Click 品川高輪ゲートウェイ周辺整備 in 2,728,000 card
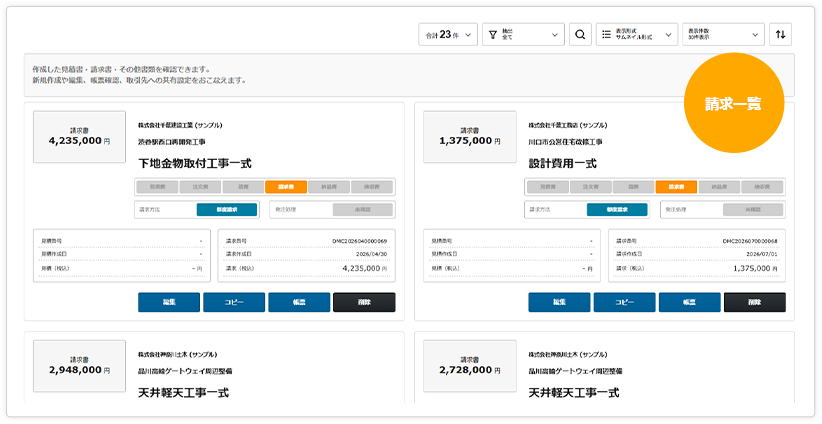This screenshot has height=424, width=822. tap(576, 371)
